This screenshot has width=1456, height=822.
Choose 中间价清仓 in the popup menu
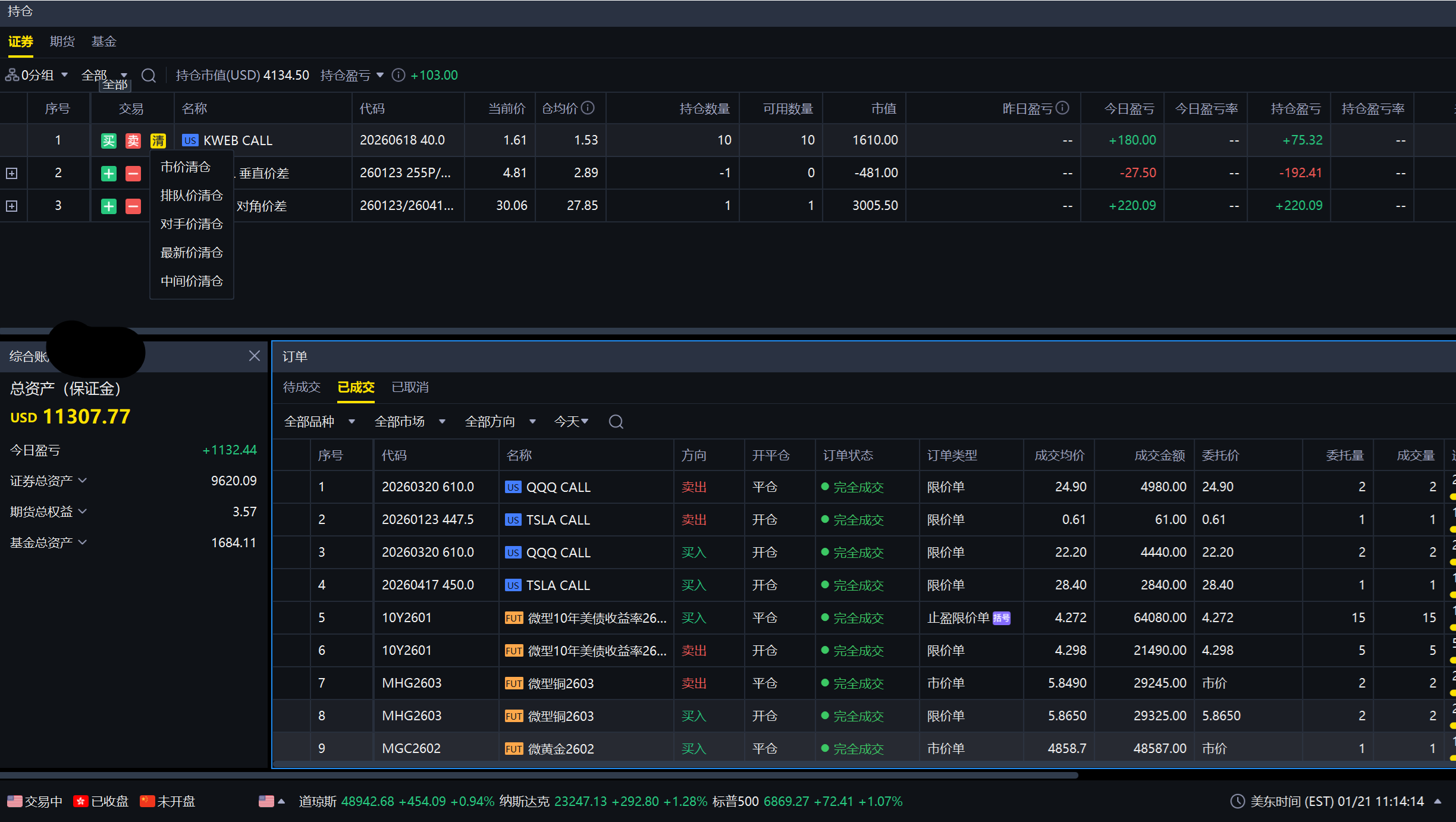[192, 281]
